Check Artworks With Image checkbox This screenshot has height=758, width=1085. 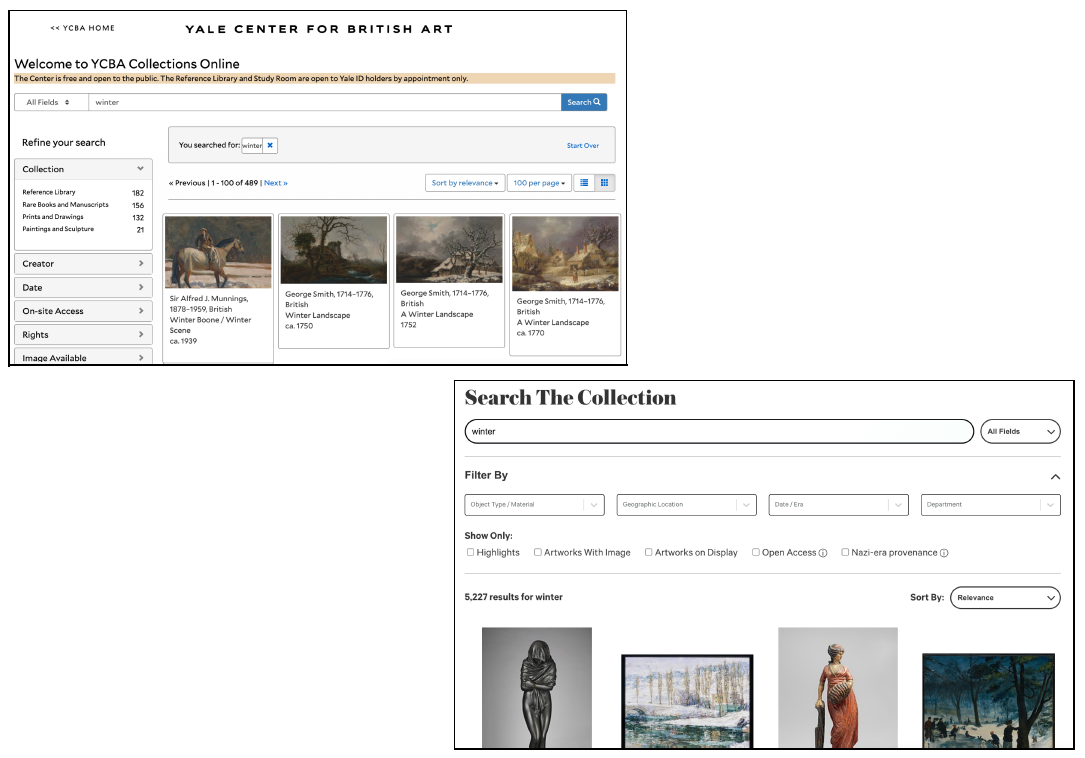(x=538, y=552)
